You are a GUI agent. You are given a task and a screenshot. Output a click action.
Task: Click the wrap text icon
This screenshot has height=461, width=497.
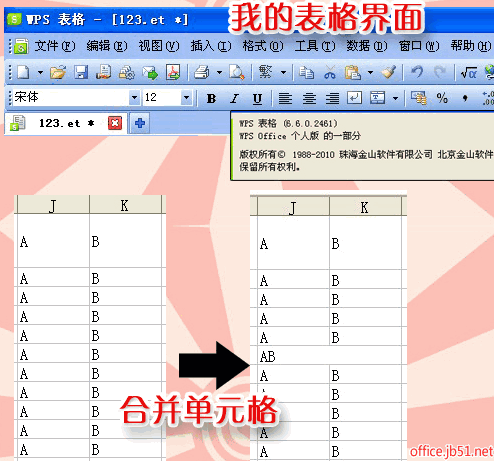click(354, 98)
